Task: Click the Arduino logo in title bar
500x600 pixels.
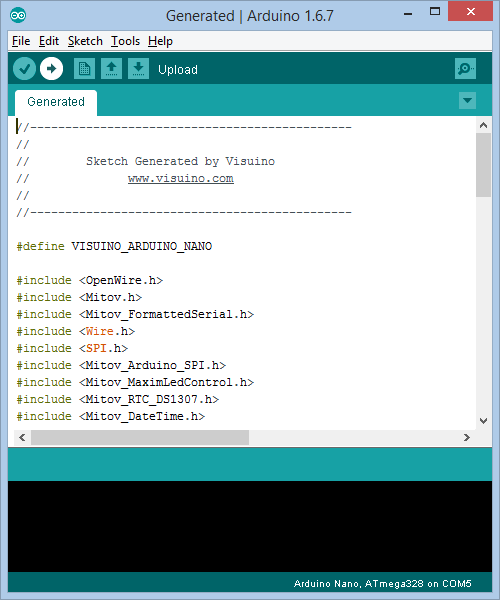Action: coord(18,15)
